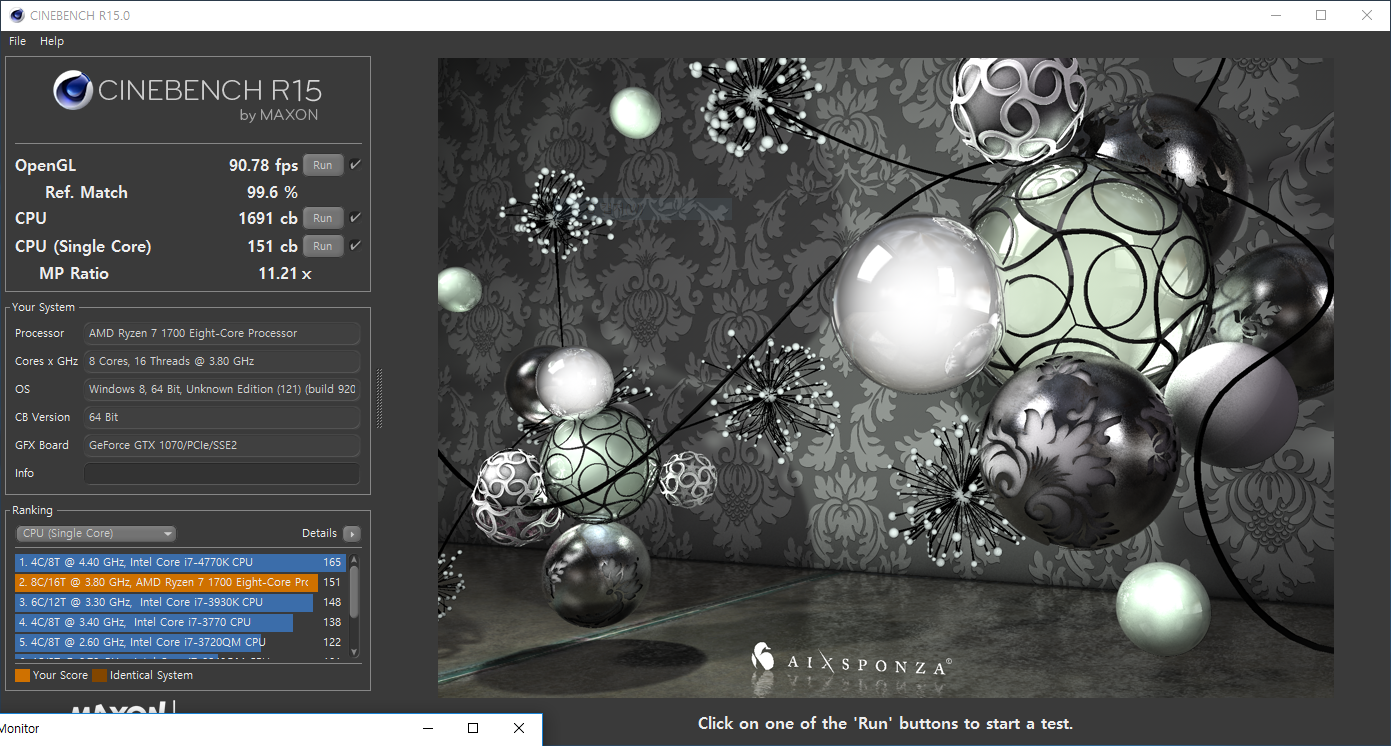Click the AIXSPONZA logo in the render
This screenshot has width=1391, height=746.
pyautogui.click(x=849, y=661)
